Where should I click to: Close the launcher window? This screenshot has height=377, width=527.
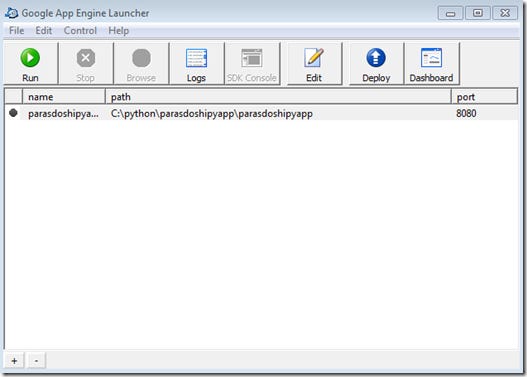pos(505,13)
